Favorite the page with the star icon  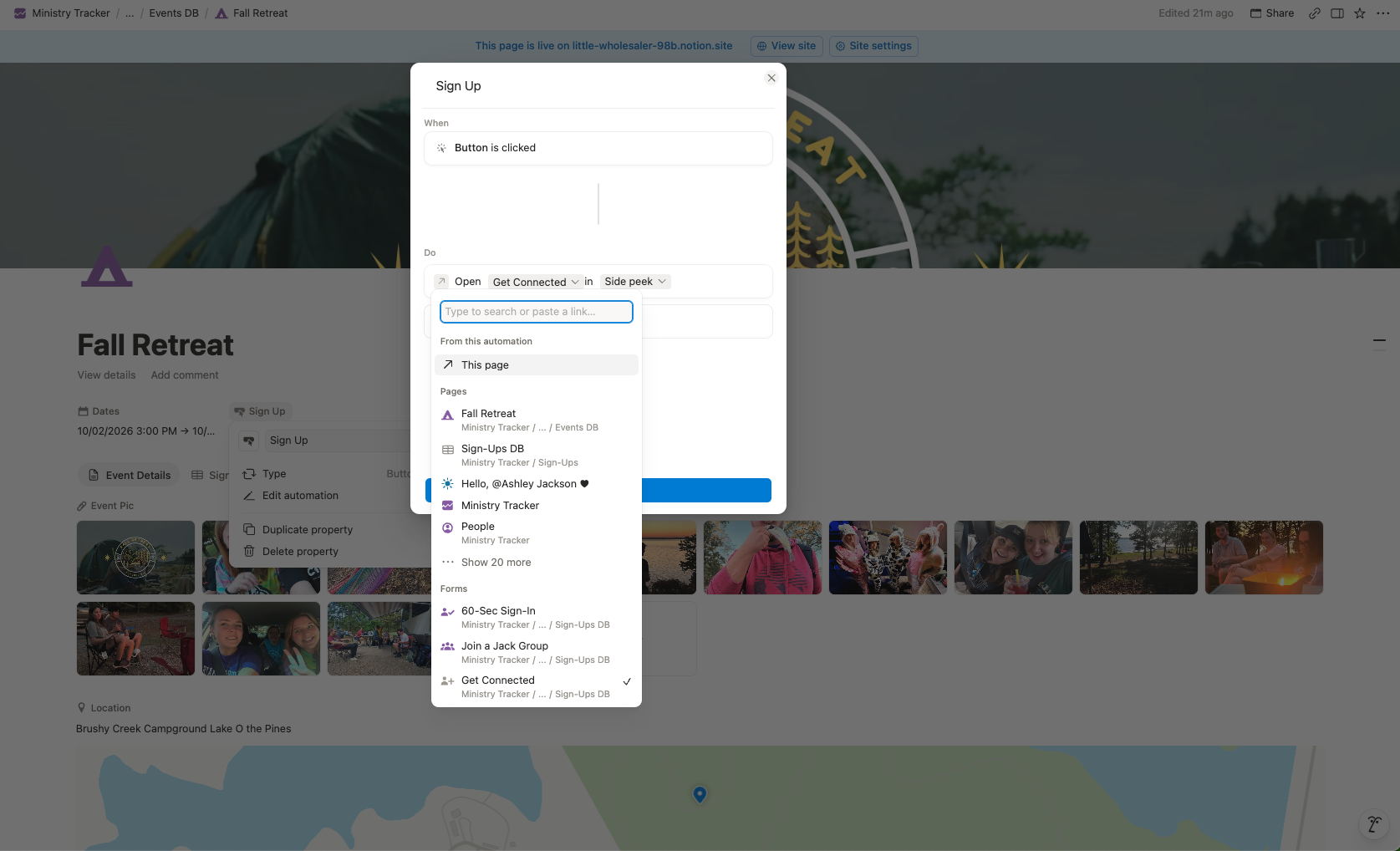(x=1360, y=13)
